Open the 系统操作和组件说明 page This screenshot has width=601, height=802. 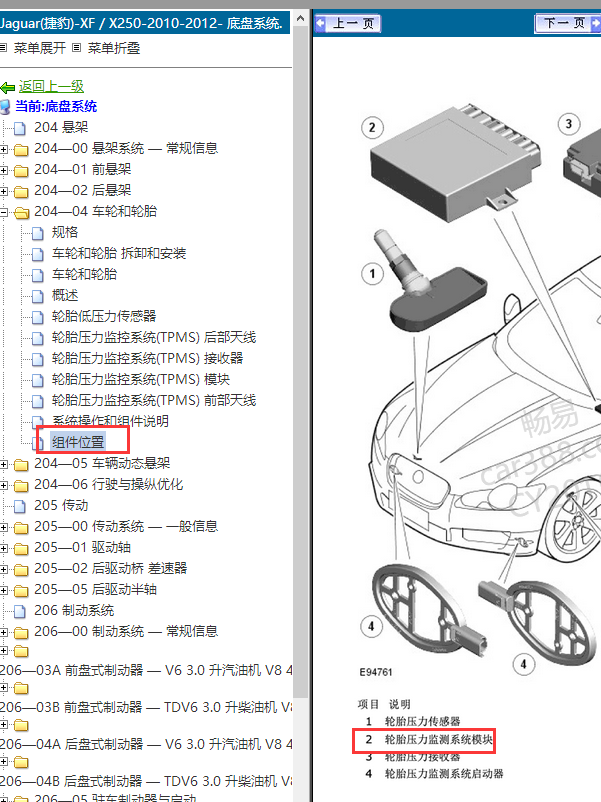point(110,421)
